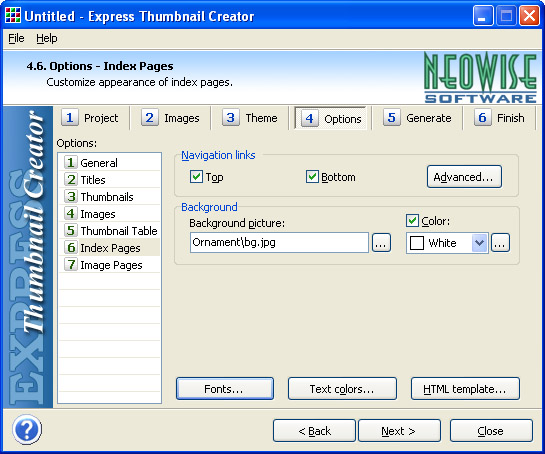Edit the HTML template
The width and height of the screenshot is (545, 454).
pyautogui.click(x=465, y=389)
